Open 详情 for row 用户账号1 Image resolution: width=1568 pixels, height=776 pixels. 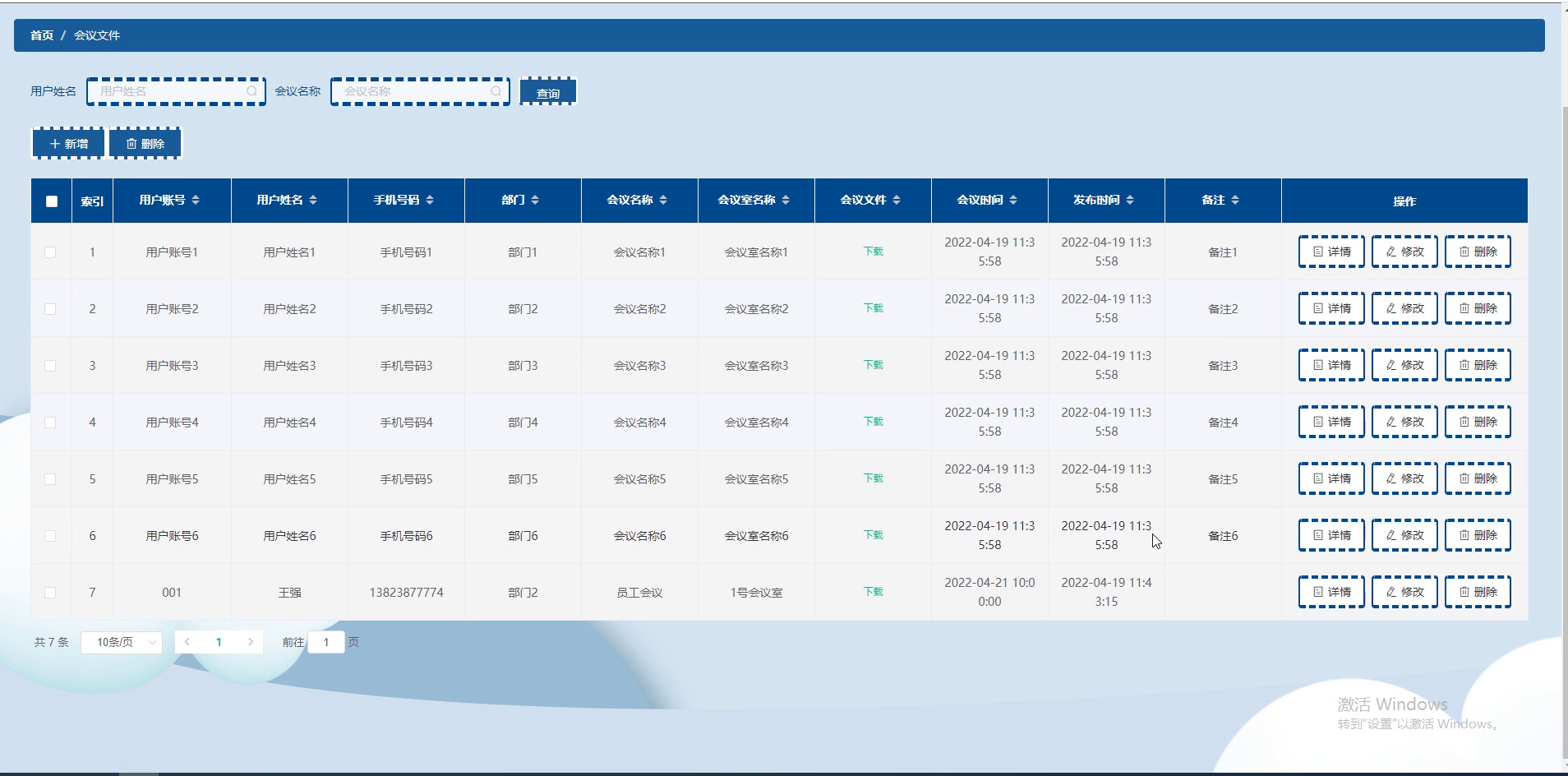pos(1331,252)
